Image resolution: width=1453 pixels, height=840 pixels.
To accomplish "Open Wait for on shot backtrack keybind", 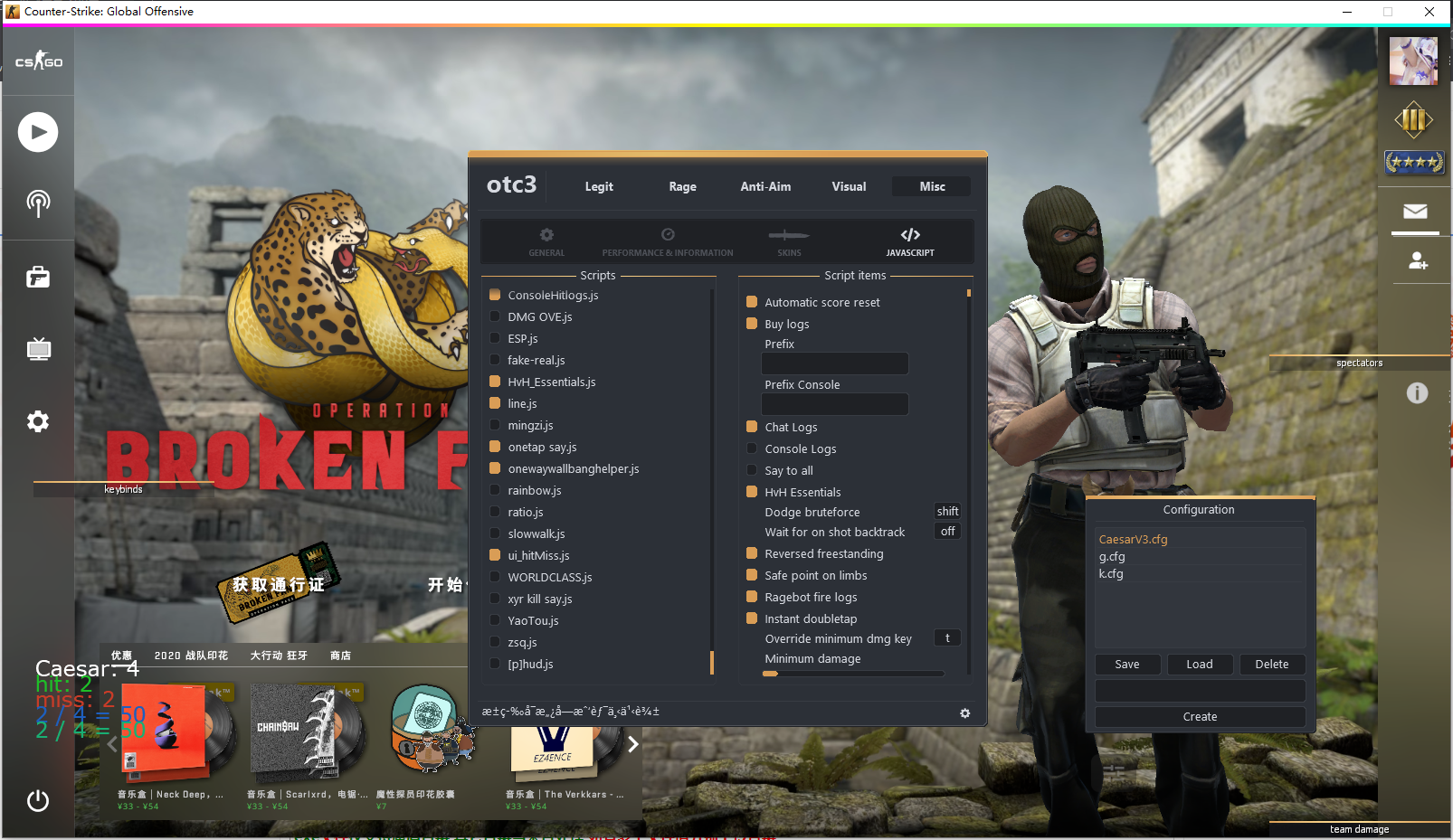I will coord(947,532).
